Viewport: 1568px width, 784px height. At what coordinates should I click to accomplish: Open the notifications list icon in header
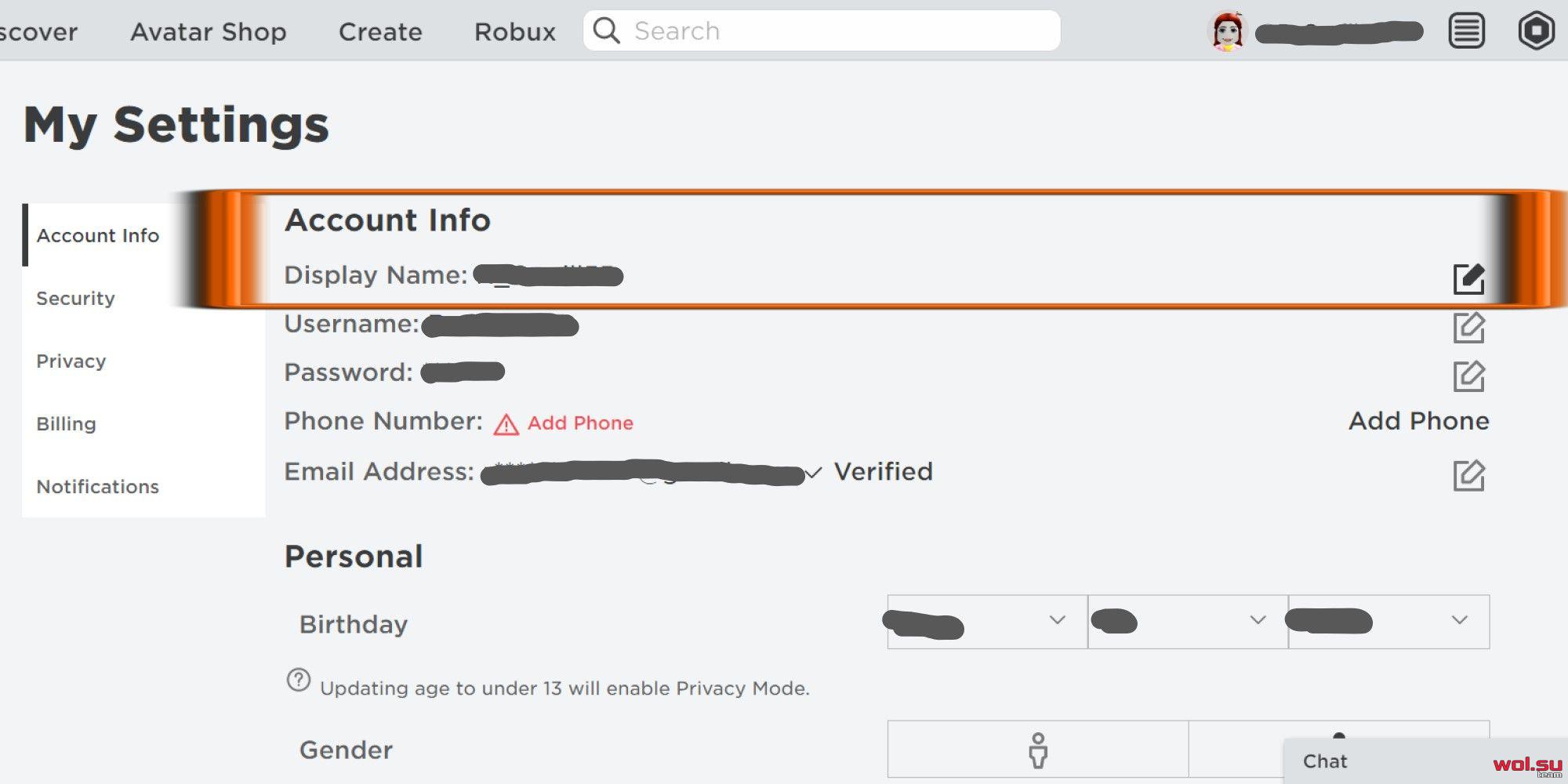[1466, 31]
